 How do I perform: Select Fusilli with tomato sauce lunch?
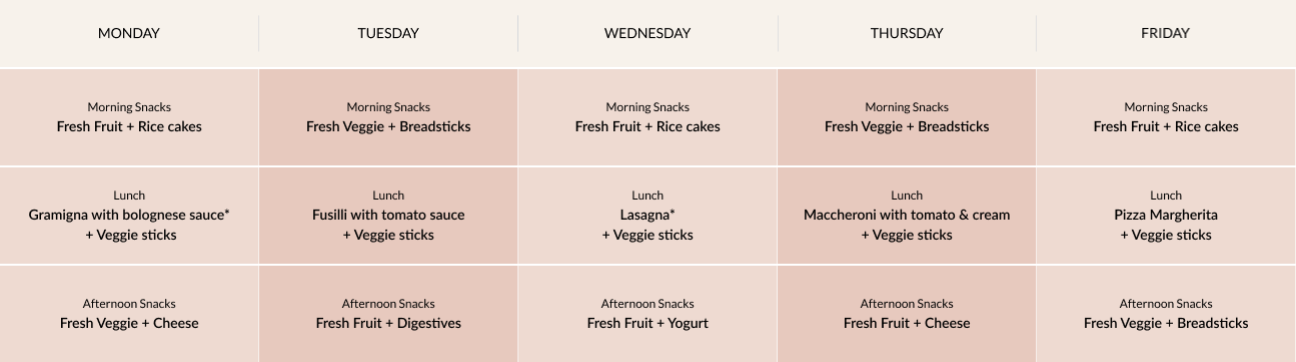click(388, 215)
